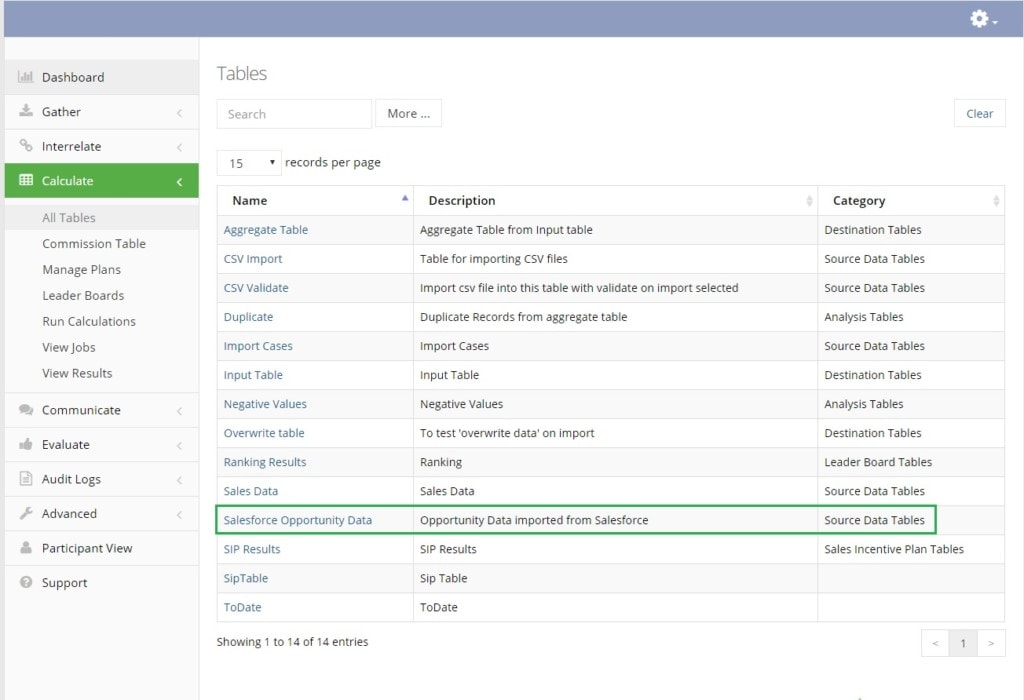
Task: Open the Import Cases table link
Action: tap(258, 346)
